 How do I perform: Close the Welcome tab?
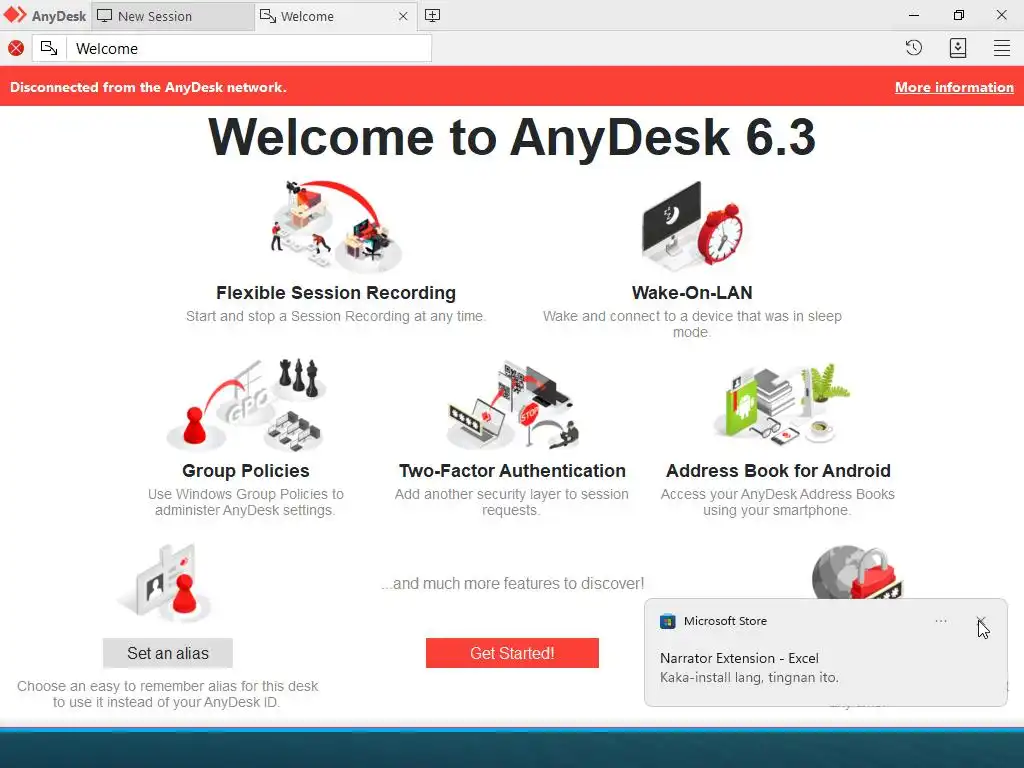click(x=403, y=16)
